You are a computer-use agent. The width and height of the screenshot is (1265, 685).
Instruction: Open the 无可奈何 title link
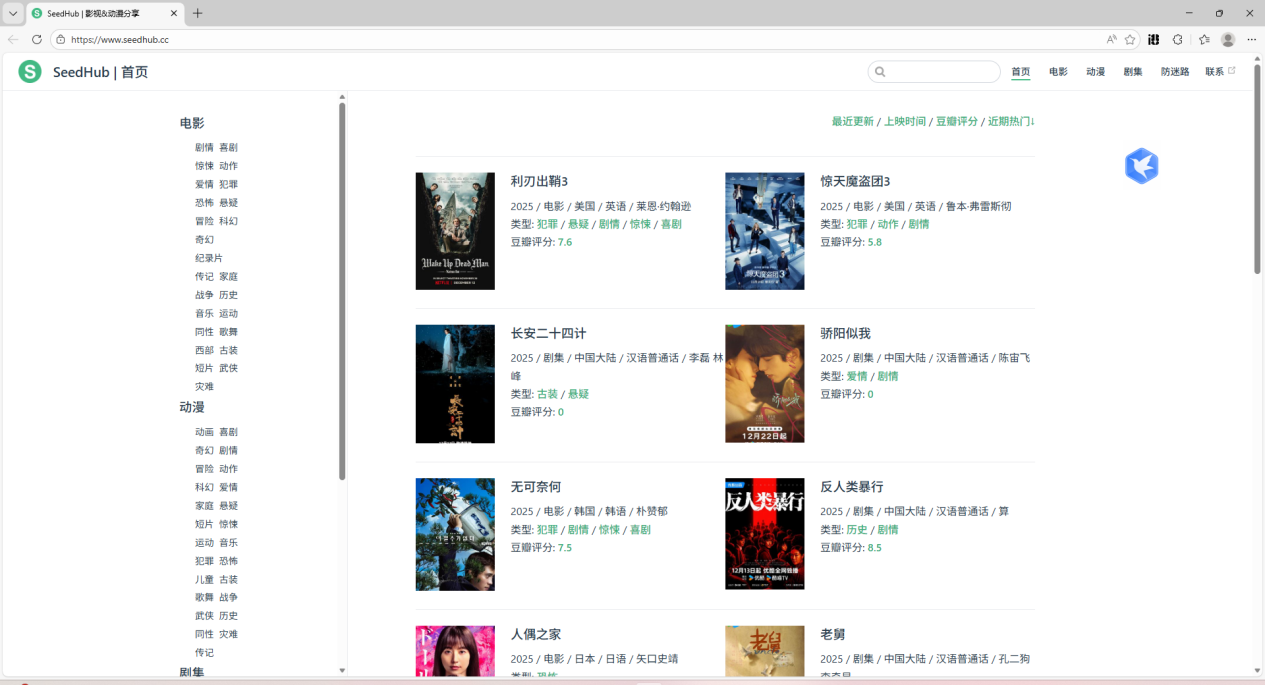536,487
